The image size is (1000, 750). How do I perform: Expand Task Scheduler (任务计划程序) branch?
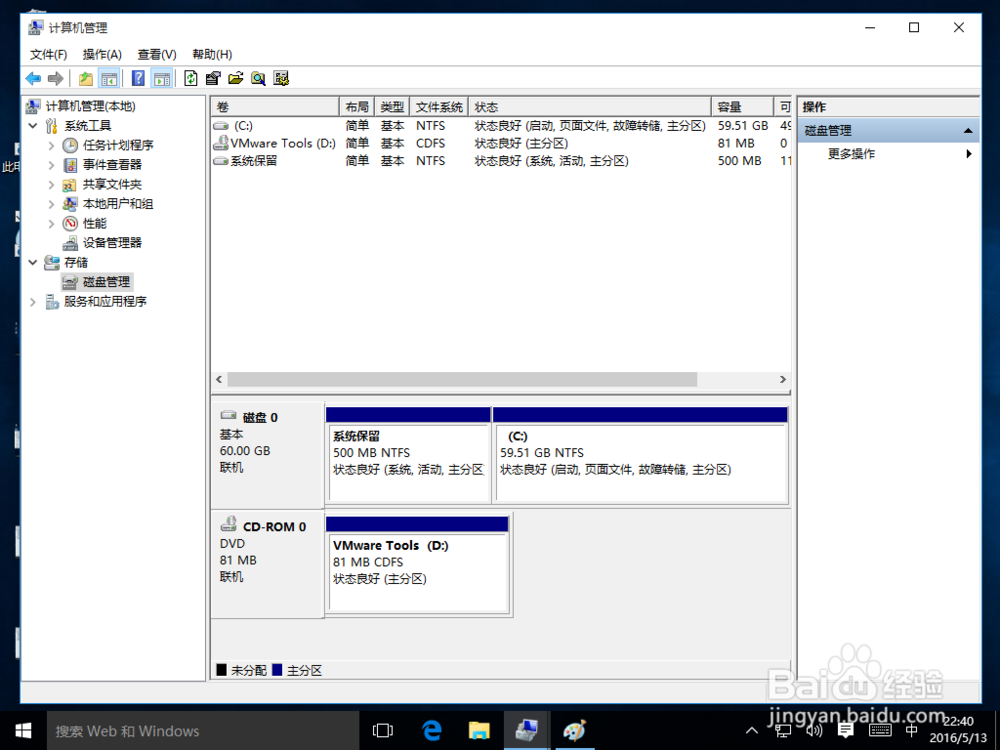tap(52, 145)
